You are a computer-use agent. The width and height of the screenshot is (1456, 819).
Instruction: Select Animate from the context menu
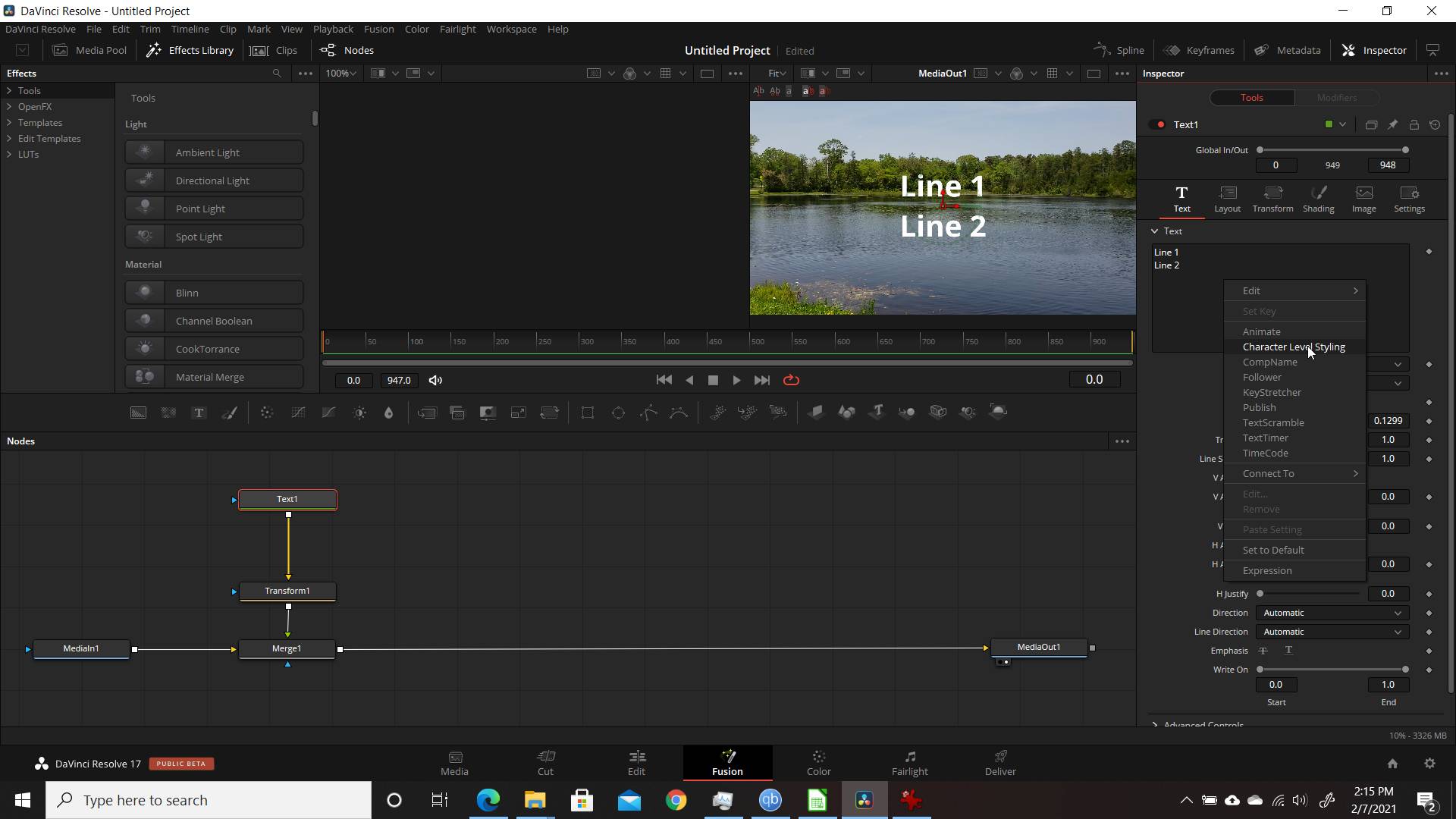coord(1261,330)
